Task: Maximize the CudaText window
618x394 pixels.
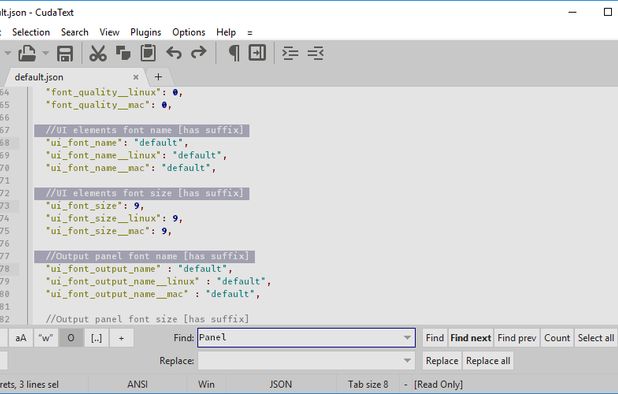Action: (x=608, y=12)
